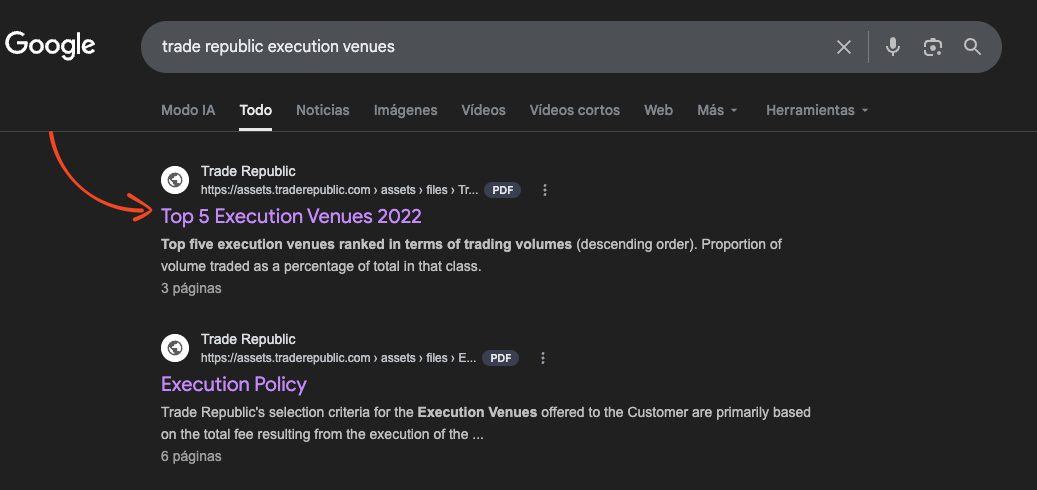1037x490 pixels.
Task: Select the Vídeos cortos tab
Action: tap(574, 110)
